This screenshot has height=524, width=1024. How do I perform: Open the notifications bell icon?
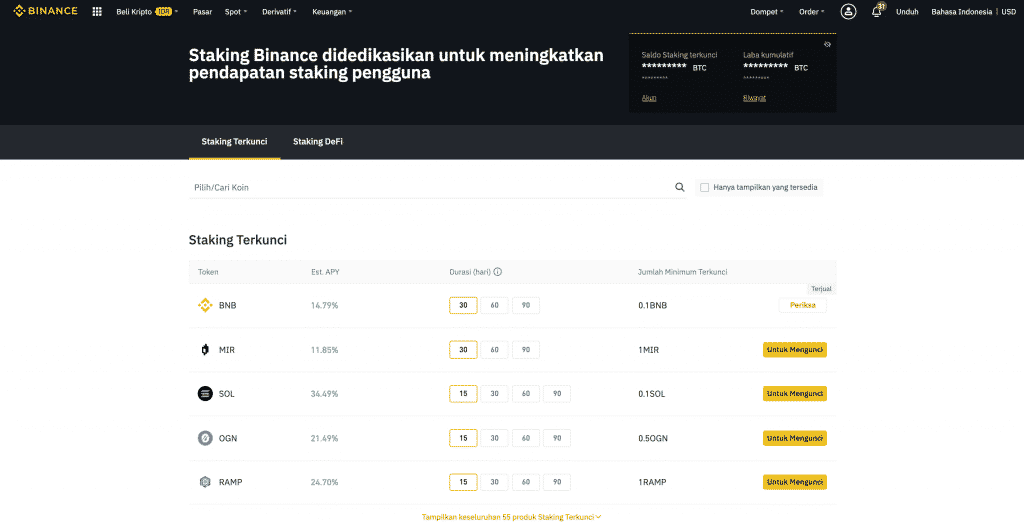coord(877,12)
